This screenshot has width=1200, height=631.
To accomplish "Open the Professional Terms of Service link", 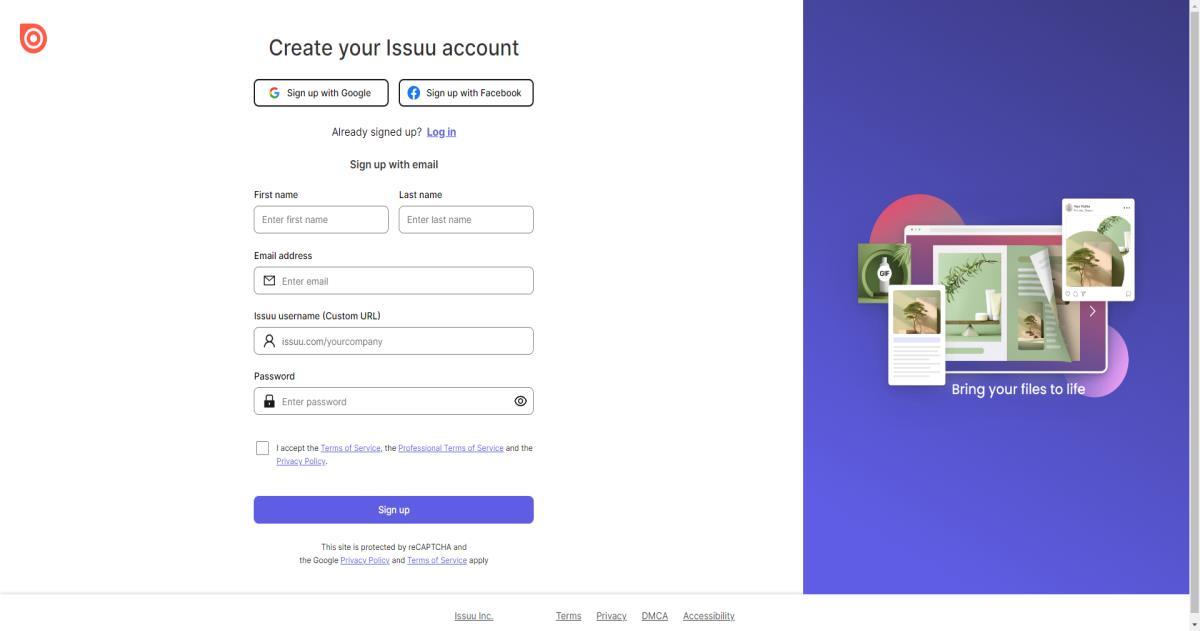I will pyautogui.click(x=450, y=448).
